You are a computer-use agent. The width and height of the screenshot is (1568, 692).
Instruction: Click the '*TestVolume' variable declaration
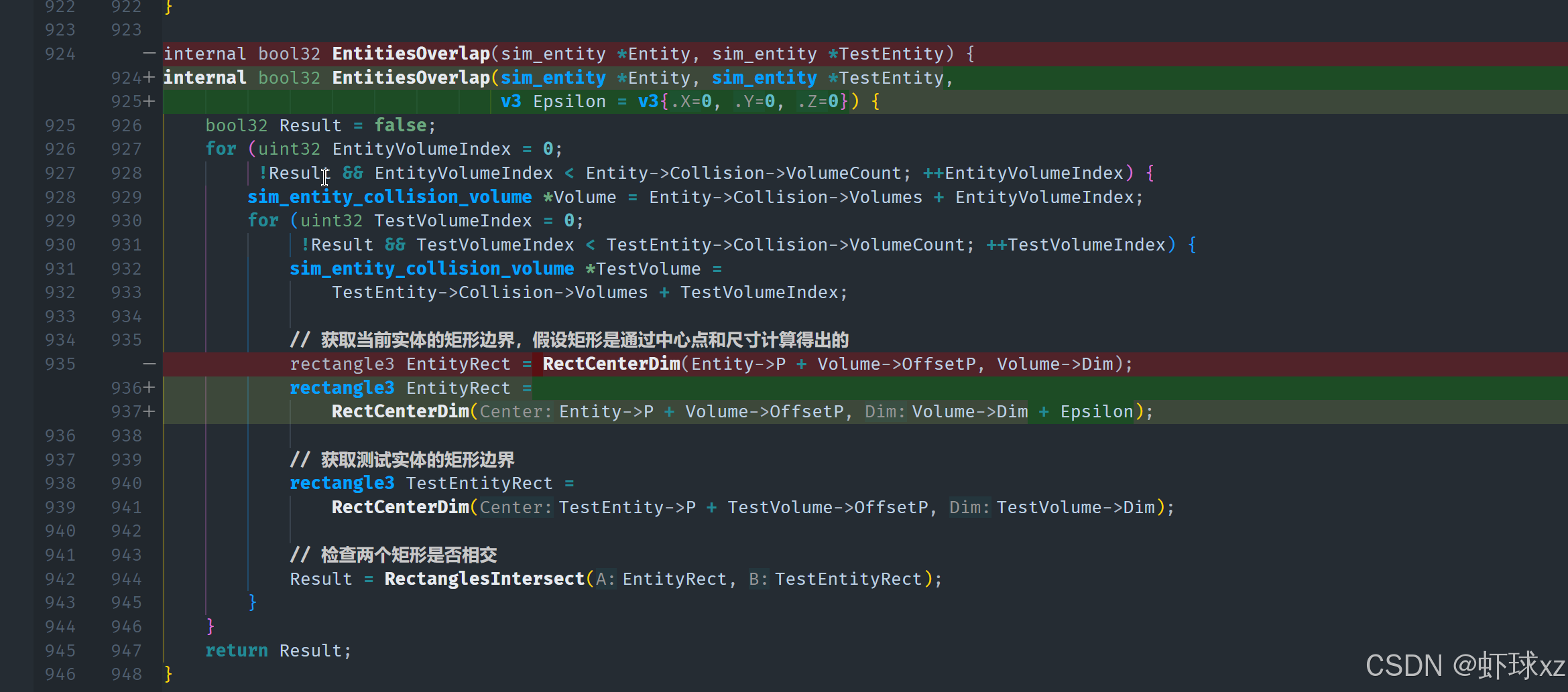tap(643, 269)
